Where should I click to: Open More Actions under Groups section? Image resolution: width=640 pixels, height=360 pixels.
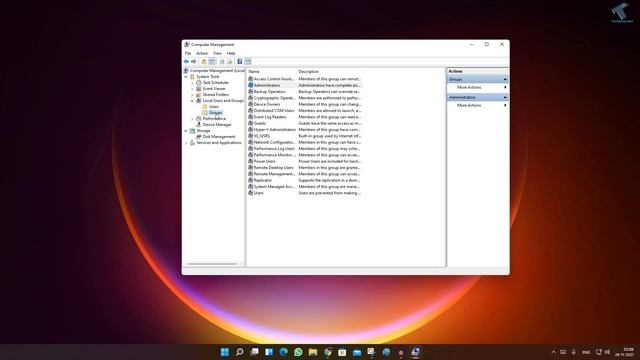(x=469, y=87)
